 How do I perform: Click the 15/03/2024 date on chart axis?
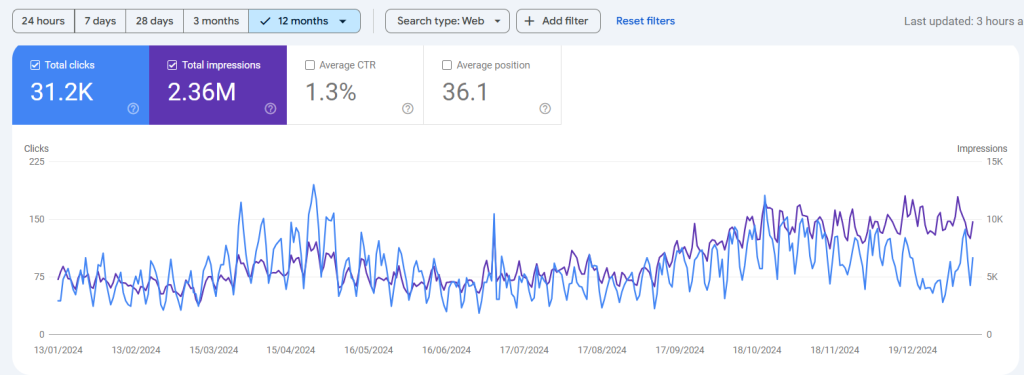click(x=214, y=350)
